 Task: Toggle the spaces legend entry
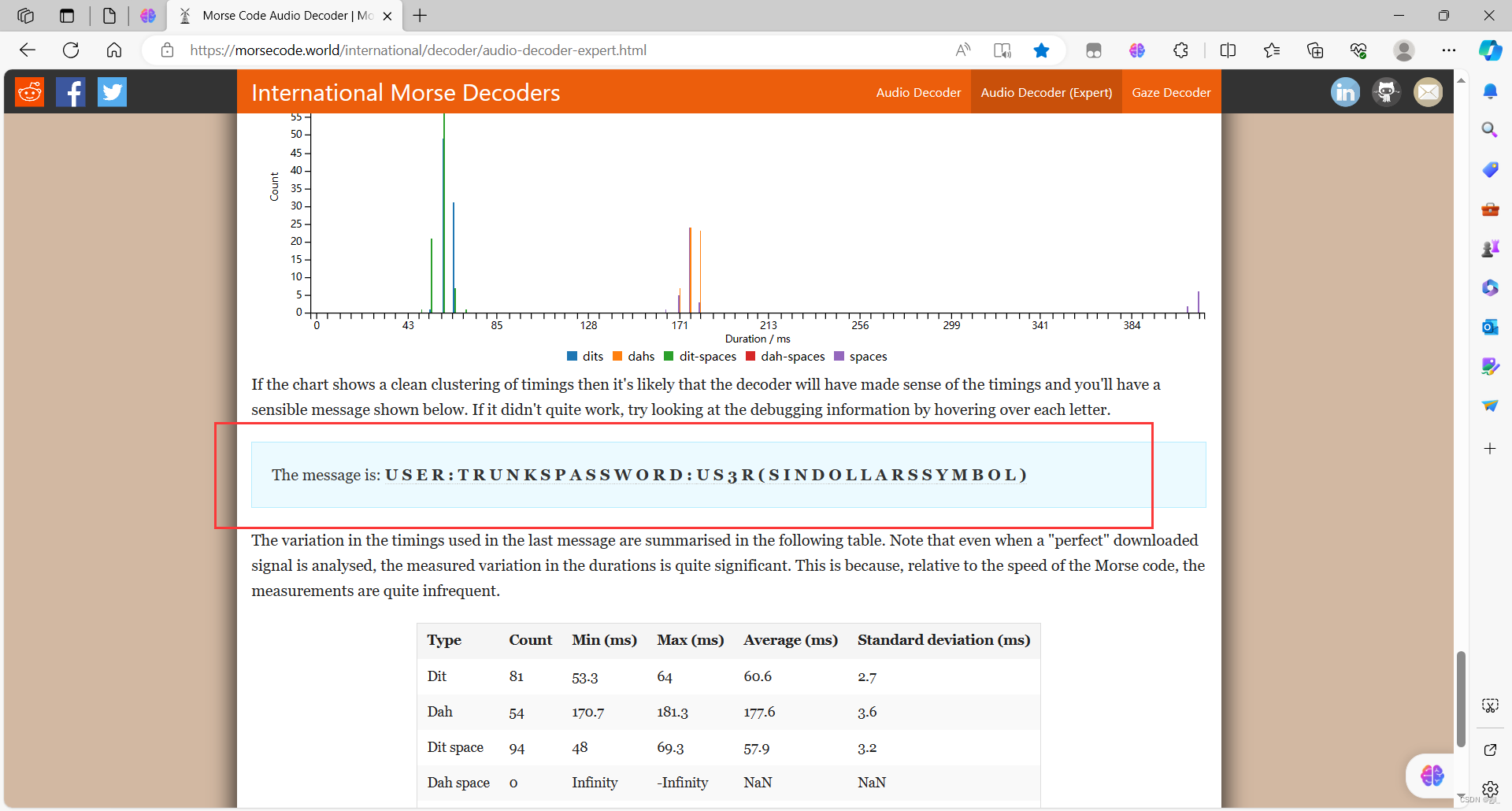coord(860,357)
